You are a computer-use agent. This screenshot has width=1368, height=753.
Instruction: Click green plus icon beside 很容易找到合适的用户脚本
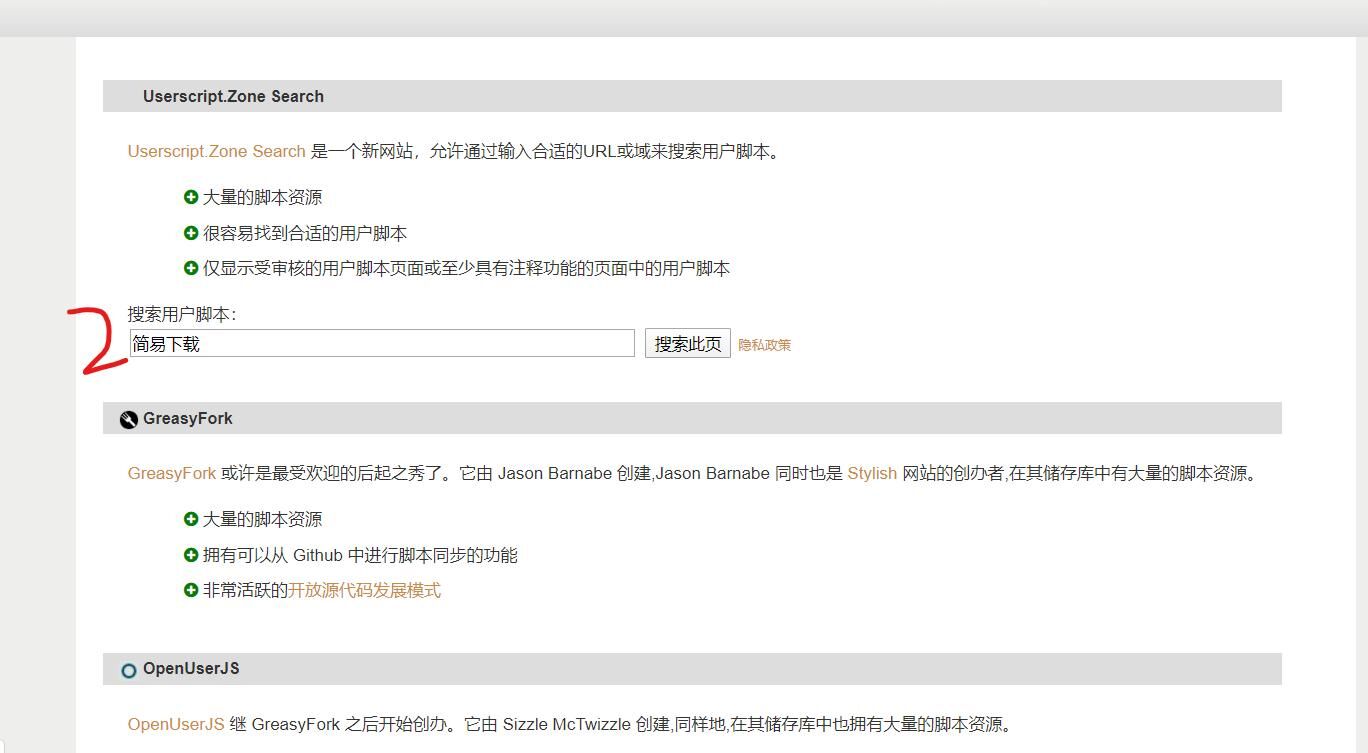point(191,233)
